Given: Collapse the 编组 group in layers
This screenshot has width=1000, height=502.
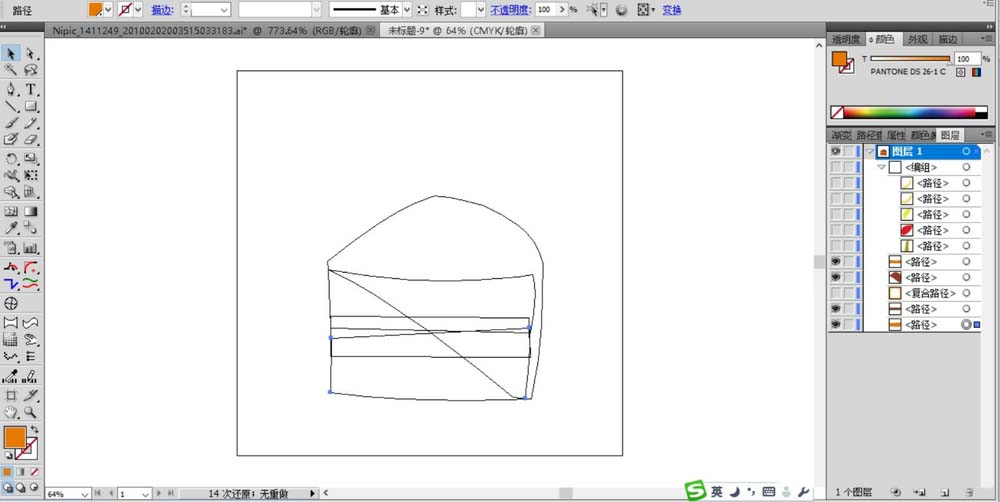Looking at the screenshot, I should click(881, 167).
